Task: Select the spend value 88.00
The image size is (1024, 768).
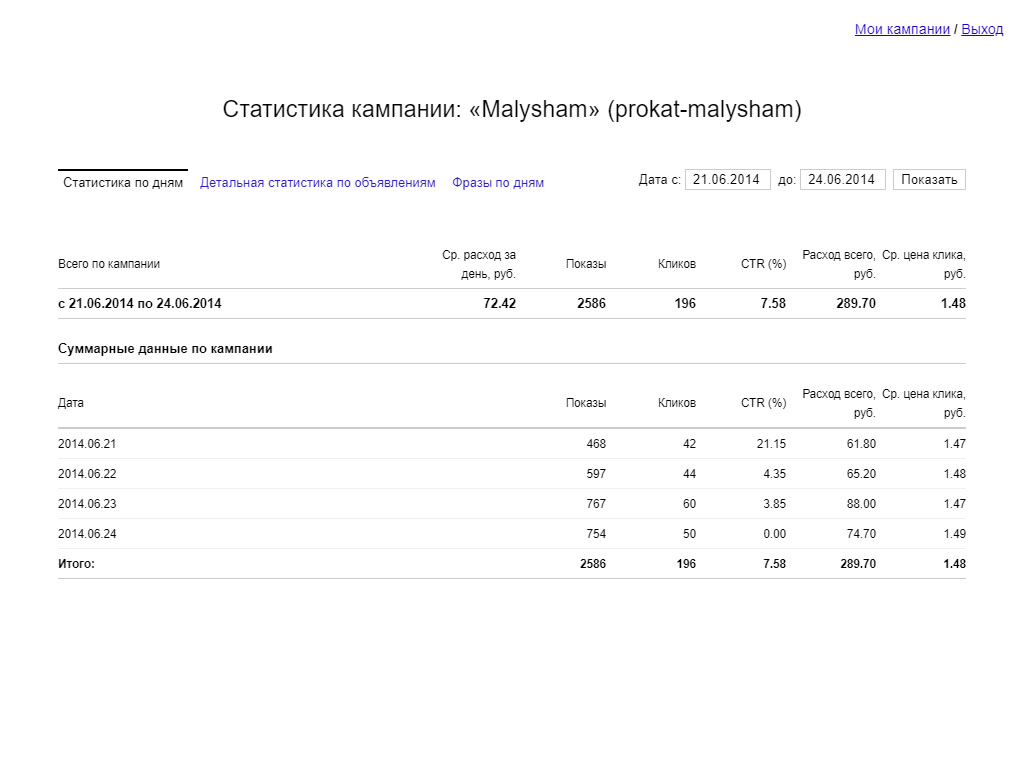Action: pyautogui.click(x=861, y=504)
